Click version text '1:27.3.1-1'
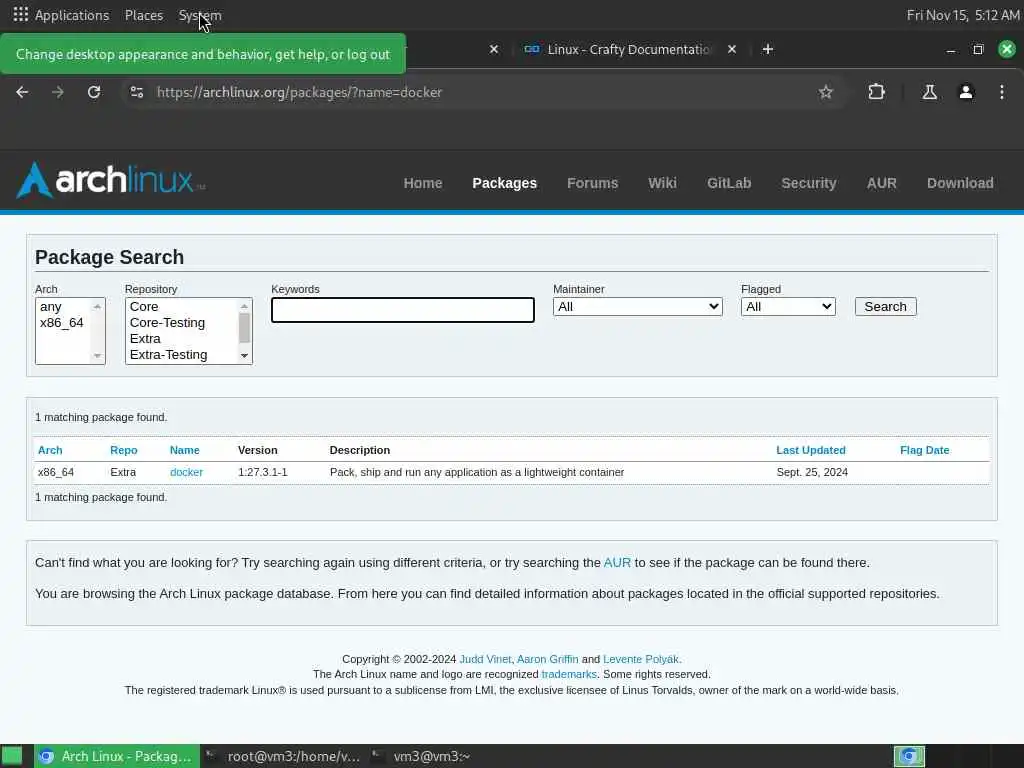1024x768 pixels. (263, 472)
